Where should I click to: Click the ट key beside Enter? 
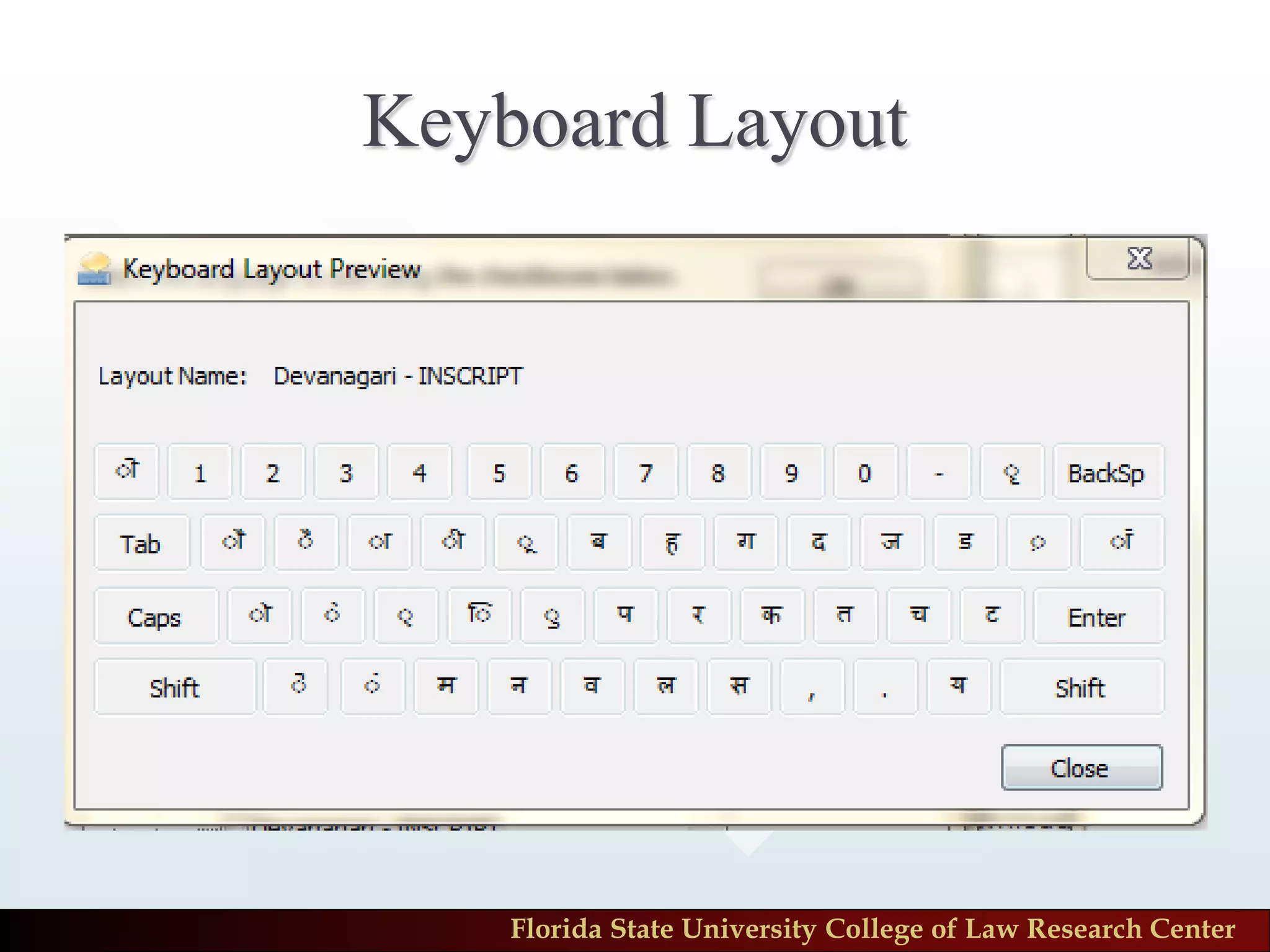pos(992,617)
